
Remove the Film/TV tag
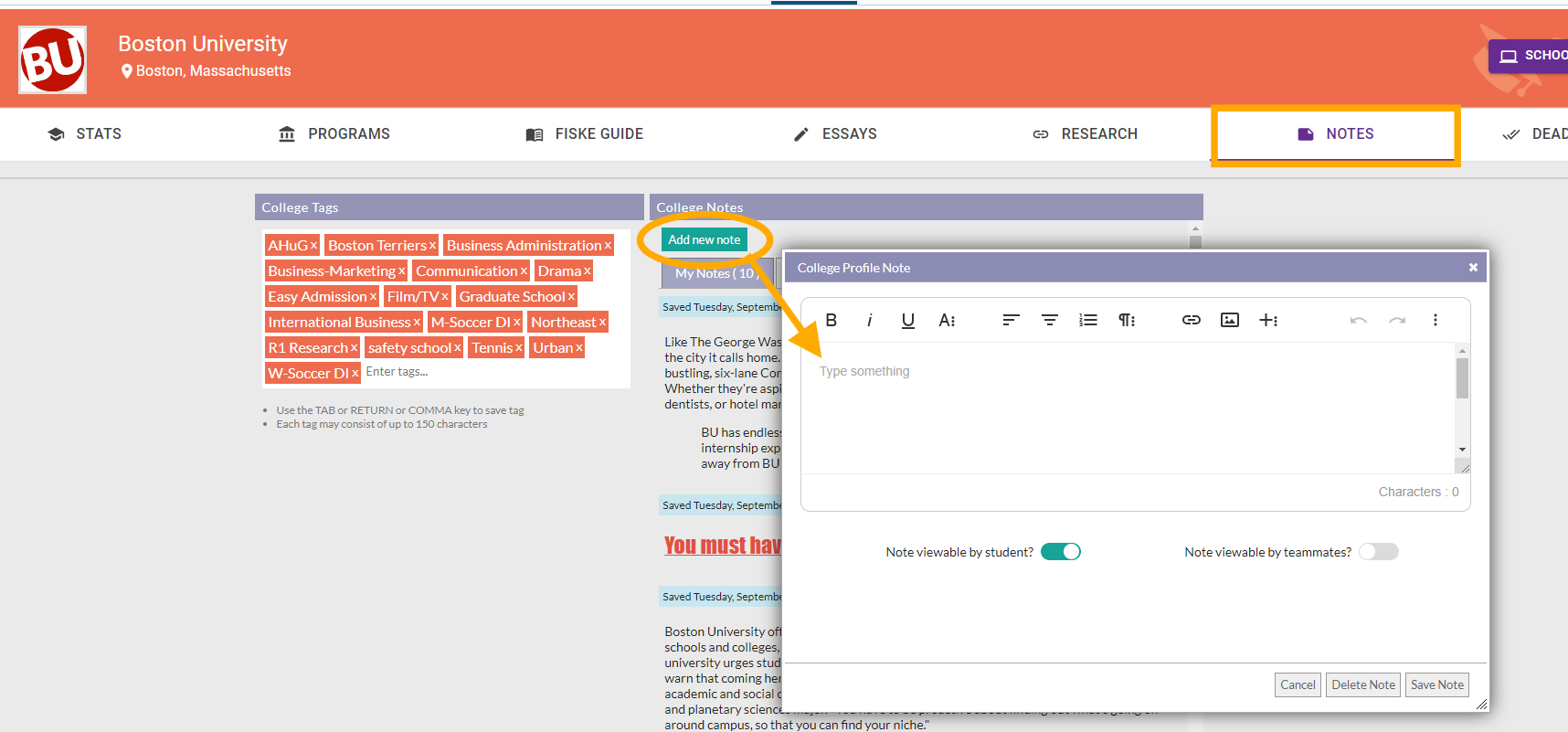pyautogui.click(x=445, y=297)
